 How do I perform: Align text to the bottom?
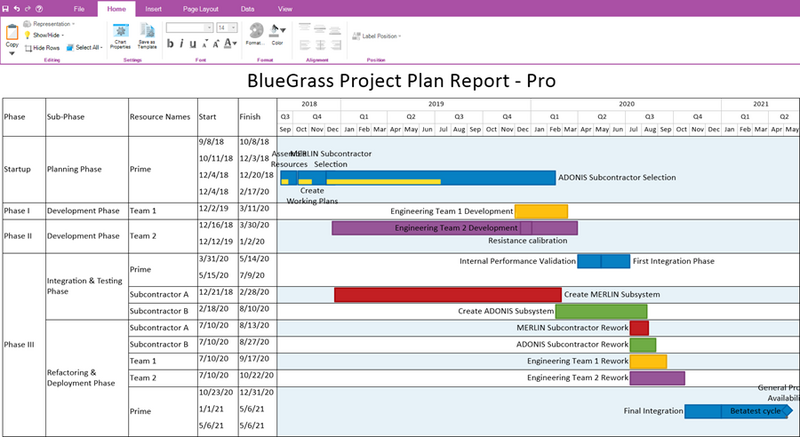335,29
